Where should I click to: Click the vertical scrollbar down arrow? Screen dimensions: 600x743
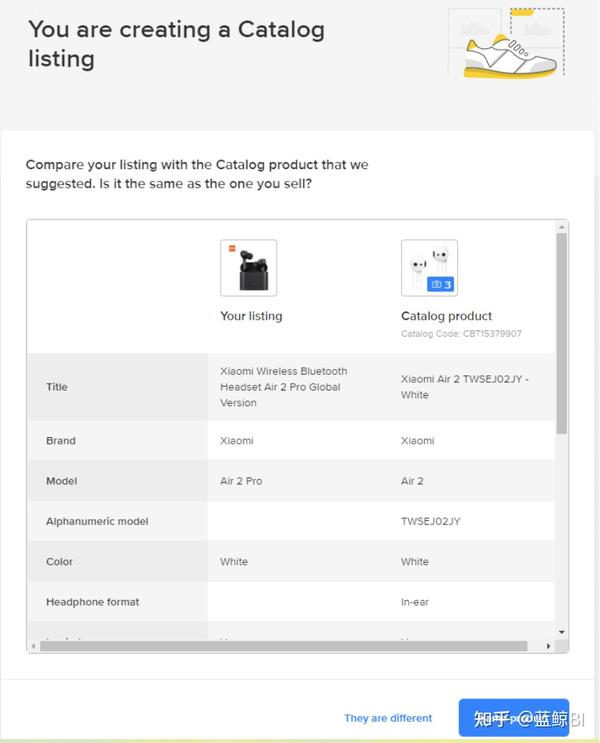tap(561, 632)
